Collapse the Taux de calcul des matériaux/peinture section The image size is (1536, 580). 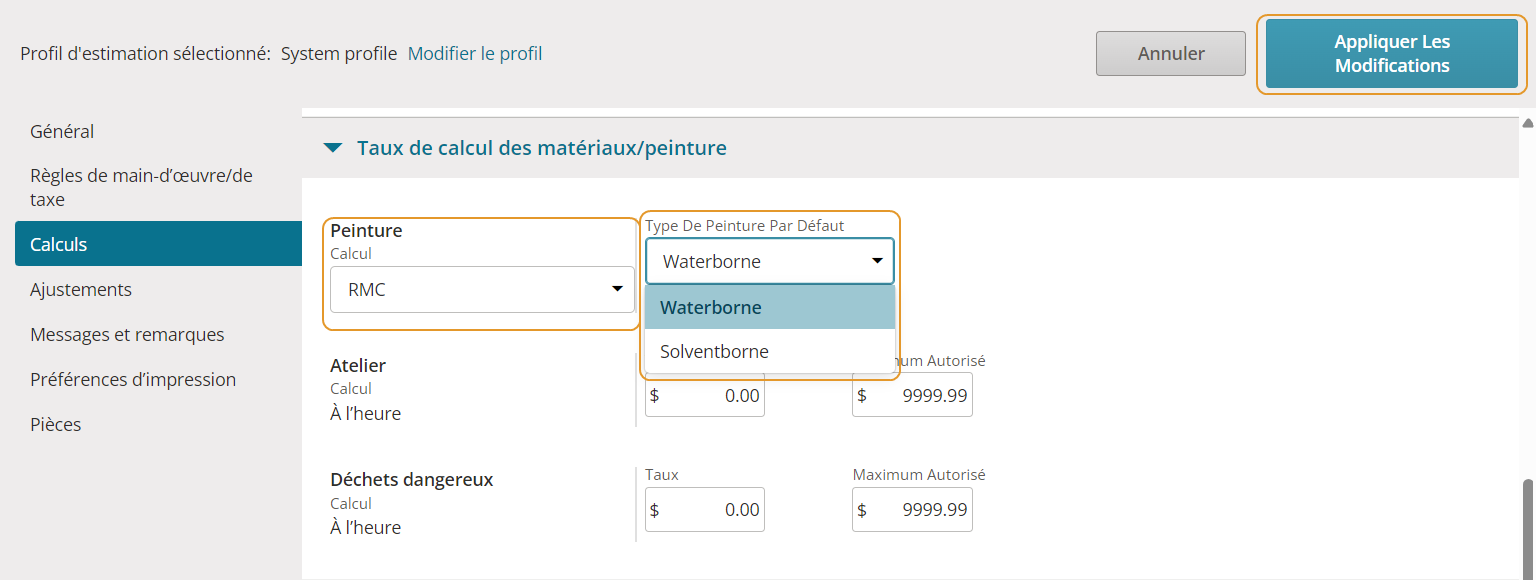(333, 148)
